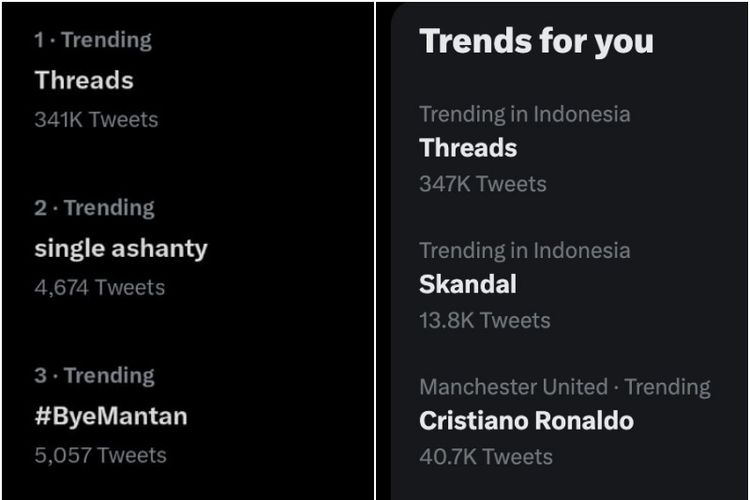Viewport: 750px width, 500px height.
Task: Open the Threads trend ranked number 1
Action: coord(84,80)
